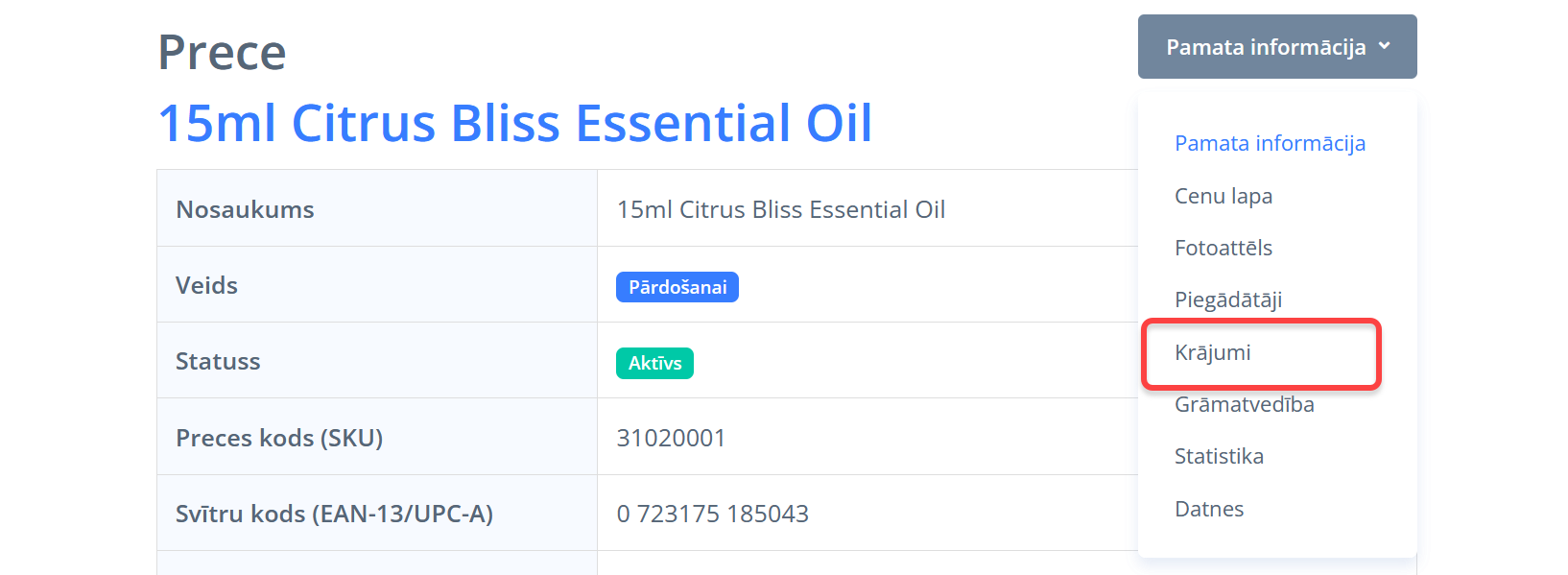Click the 15ml Citrus Bliss Essential Oil title link
Image resolution: width=1568 pixels, height=575 pixels.
pyautogui.click(x=515, y=124)
